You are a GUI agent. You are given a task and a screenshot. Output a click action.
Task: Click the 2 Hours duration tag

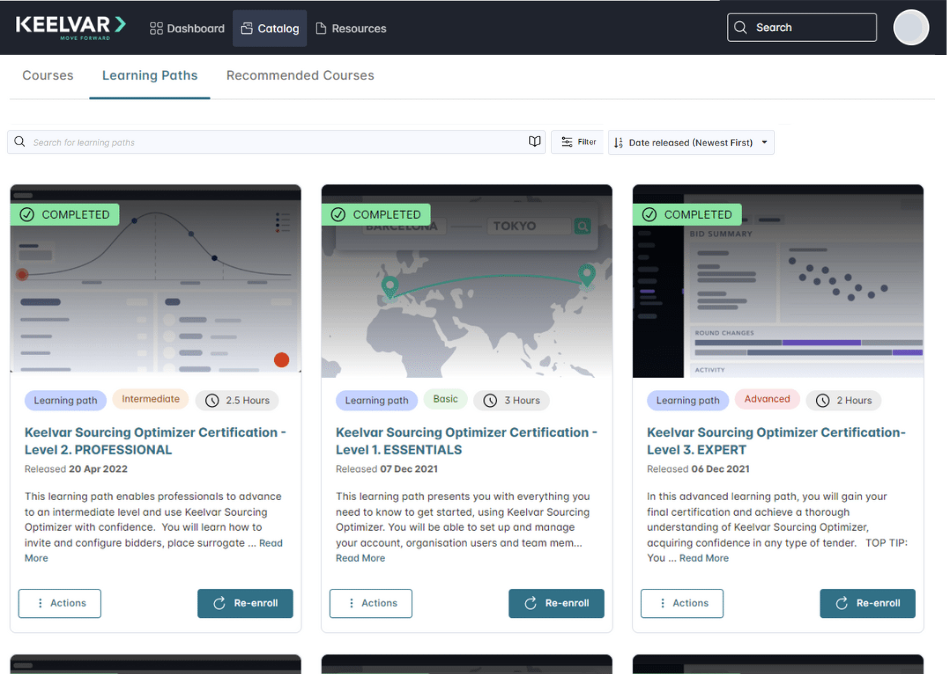pyautogui.click(x=844, y=400)
